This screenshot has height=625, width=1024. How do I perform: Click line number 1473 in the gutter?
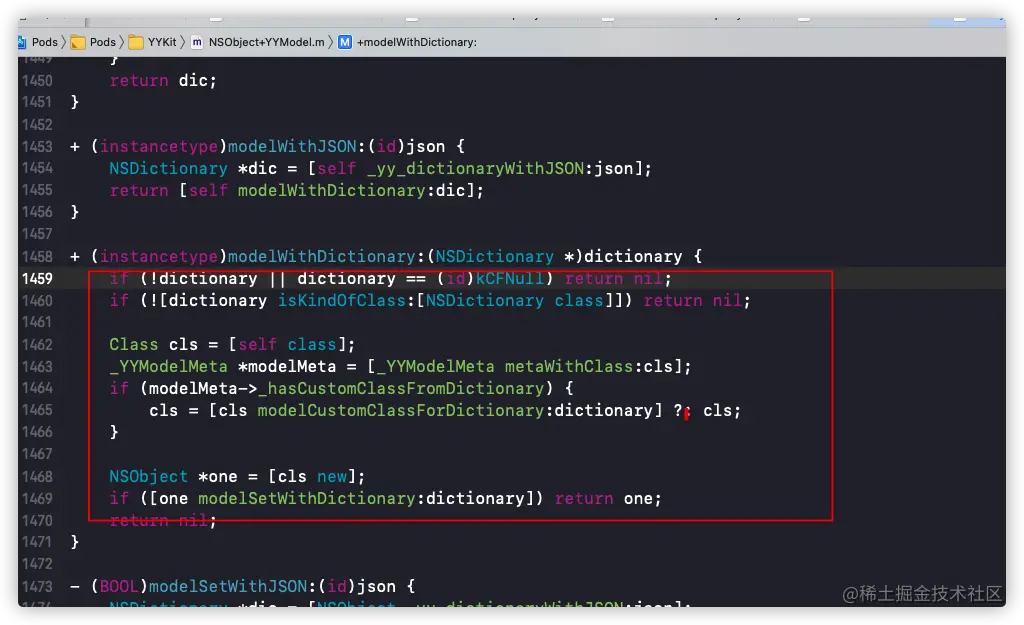37,586
